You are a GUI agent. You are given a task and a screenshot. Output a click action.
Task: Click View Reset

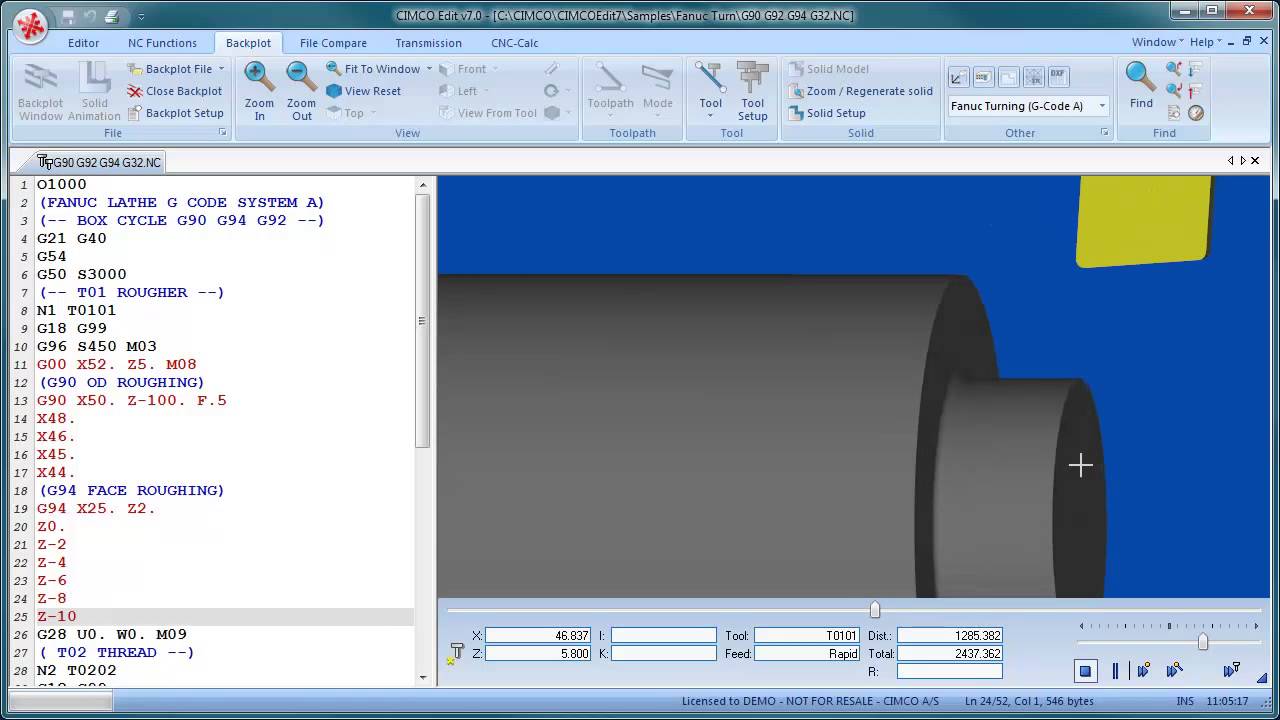(364, 91)
